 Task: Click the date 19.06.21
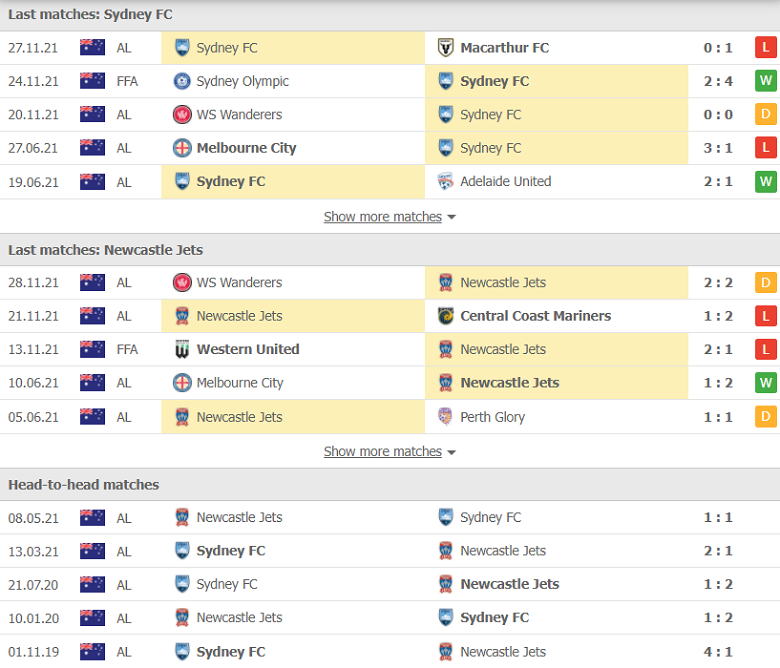[x=33, y=182]
